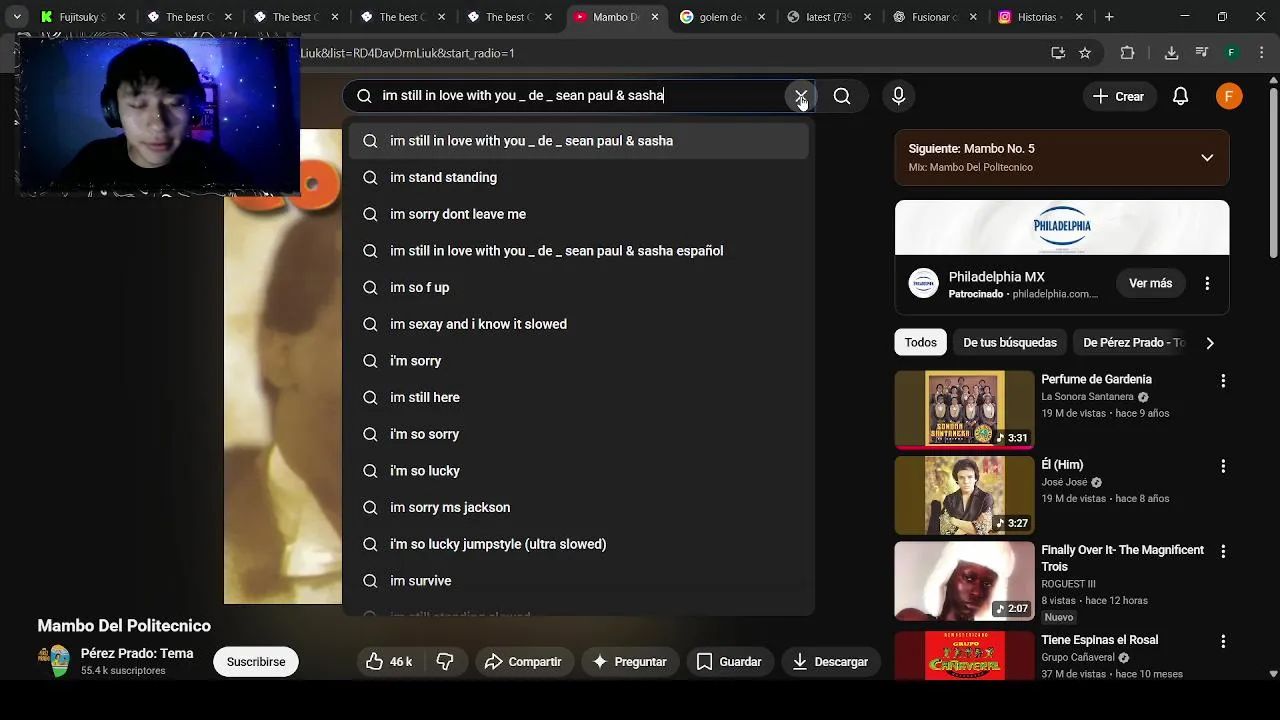Select first suggestion sean paul & sasha
Image resolution: width=1280 pixels, height=720 pixels.
click(x=579, y=141)
